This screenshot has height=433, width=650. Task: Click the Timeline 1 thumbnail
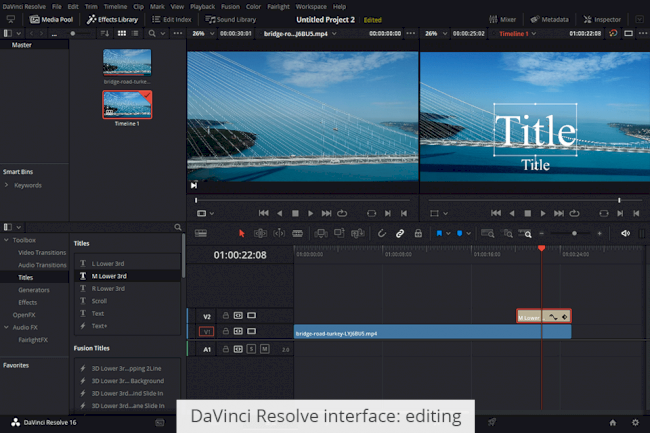click(x=127, y=105)
